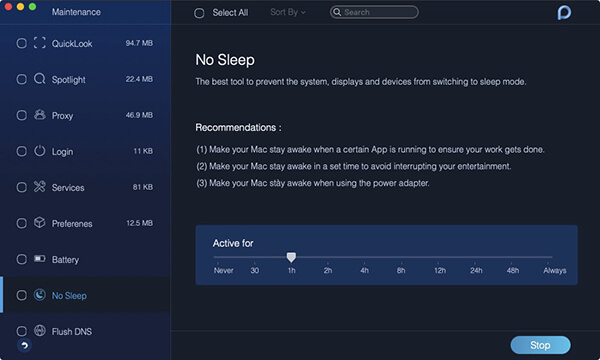
Task: Tick the Battery checkbox
Action: [x=21, y=259]
